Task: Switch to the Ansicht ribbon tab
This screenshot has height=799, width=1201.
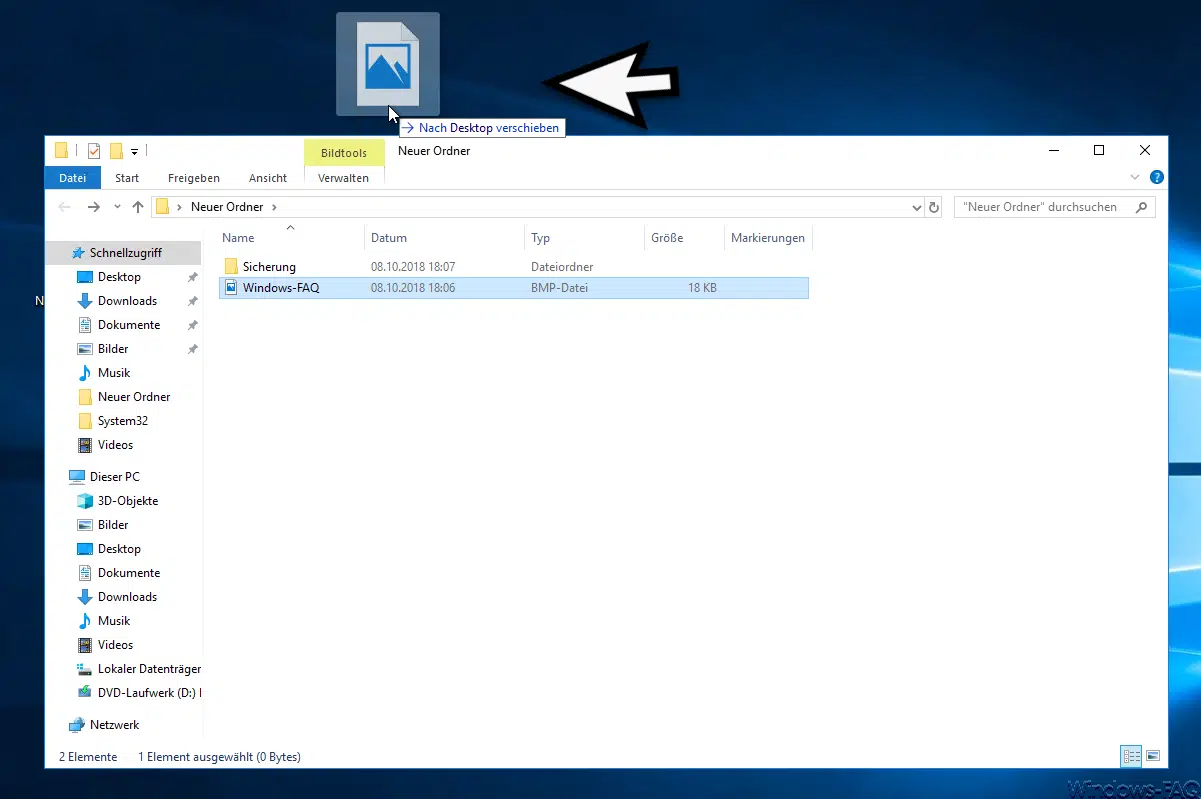Action: click(267, 178)
